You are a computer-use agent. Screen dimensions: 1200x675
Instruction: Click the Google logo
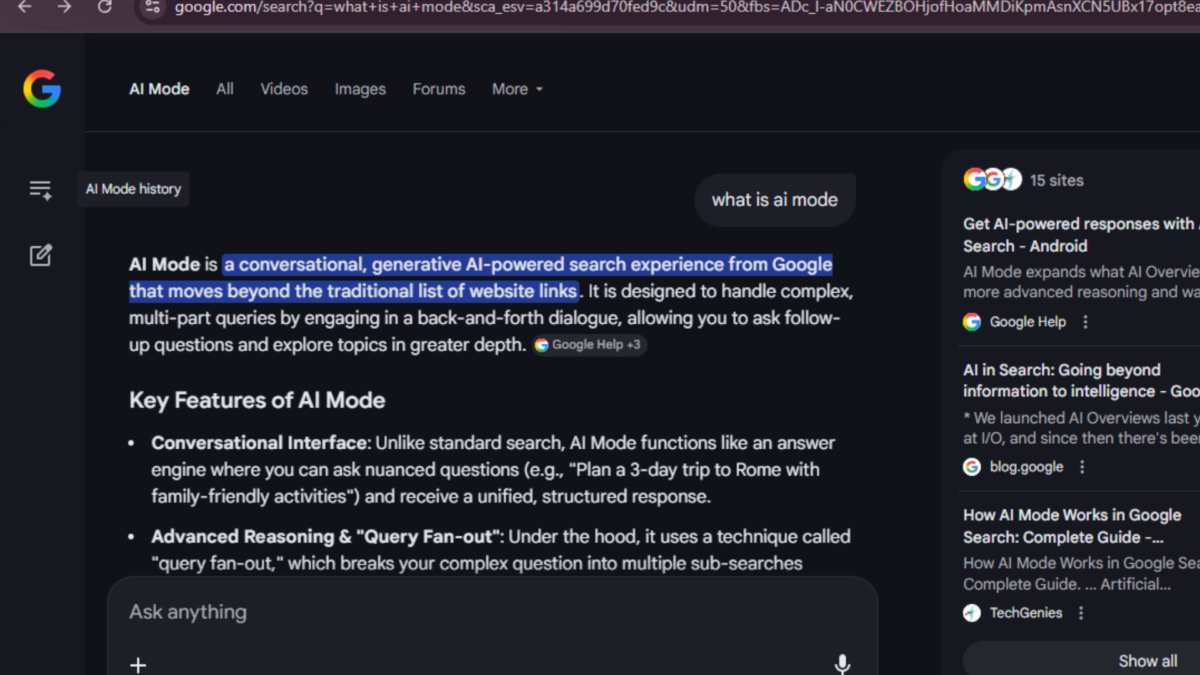click(x=42, y=89)
